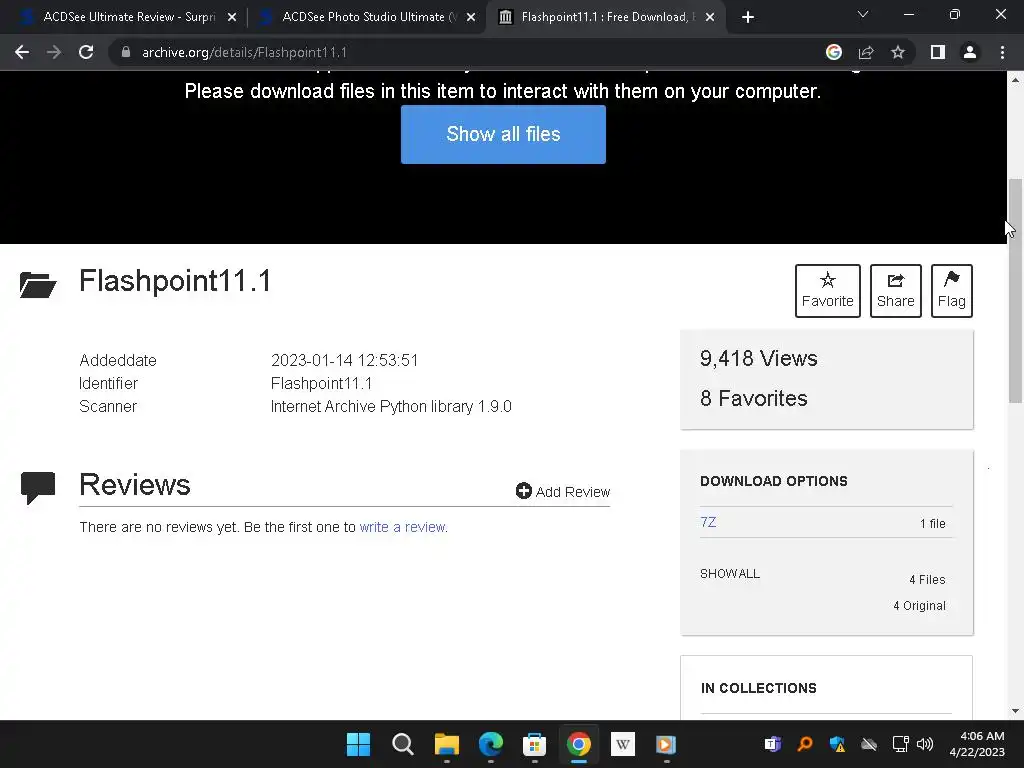Open taskbar Search
The width and height of the screenshot is (1024, 768).
(402, 744)
